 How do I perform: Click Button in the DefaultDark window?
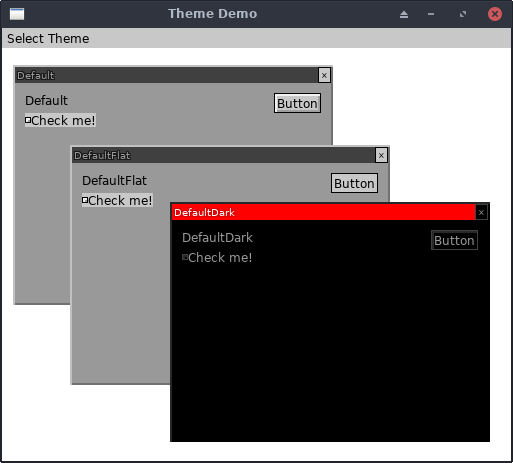point(454,240)
